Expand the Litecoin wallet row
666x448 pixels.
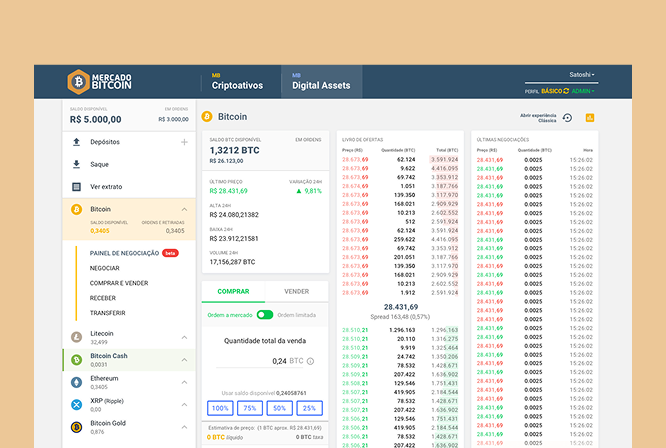pos(184,337)
